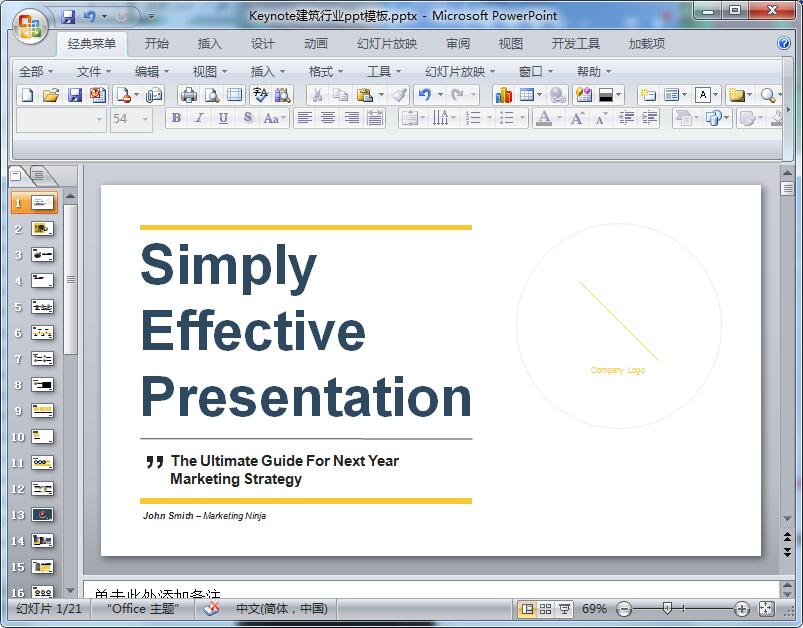Toggle italic formatting
Viewport: 803px width, 628px height.
click(x=199, y=119)
